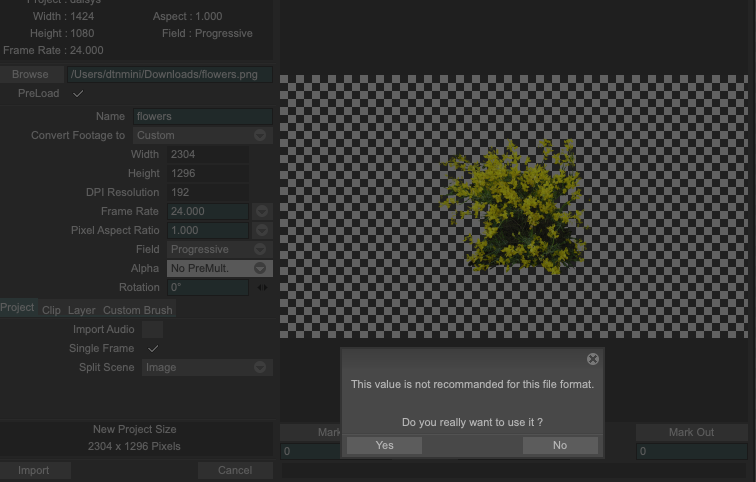Edit the file path field

click(170, 74)
